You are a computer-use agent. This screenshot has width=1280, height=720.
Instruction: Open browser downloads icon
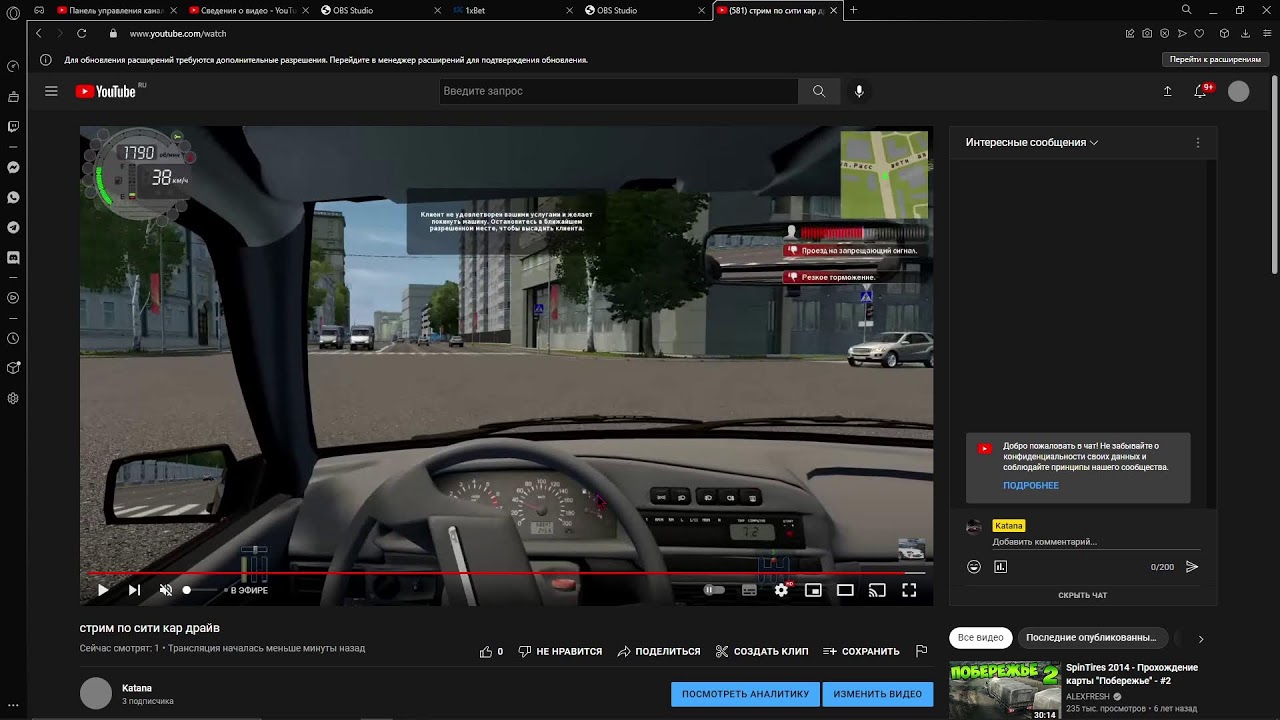1243,33
